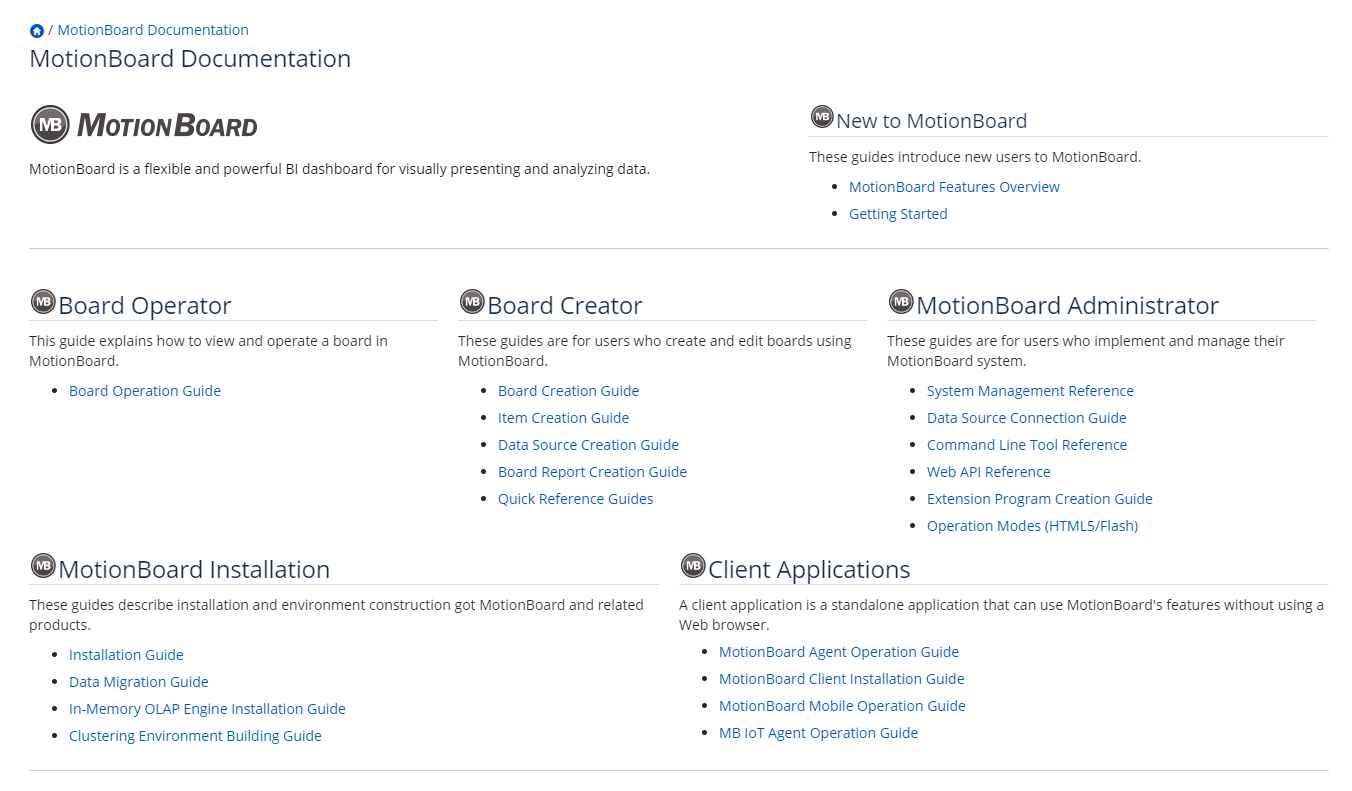Click MB icon beside Client Applications heading
The image size is (1352, 791).
coord(693,565)
